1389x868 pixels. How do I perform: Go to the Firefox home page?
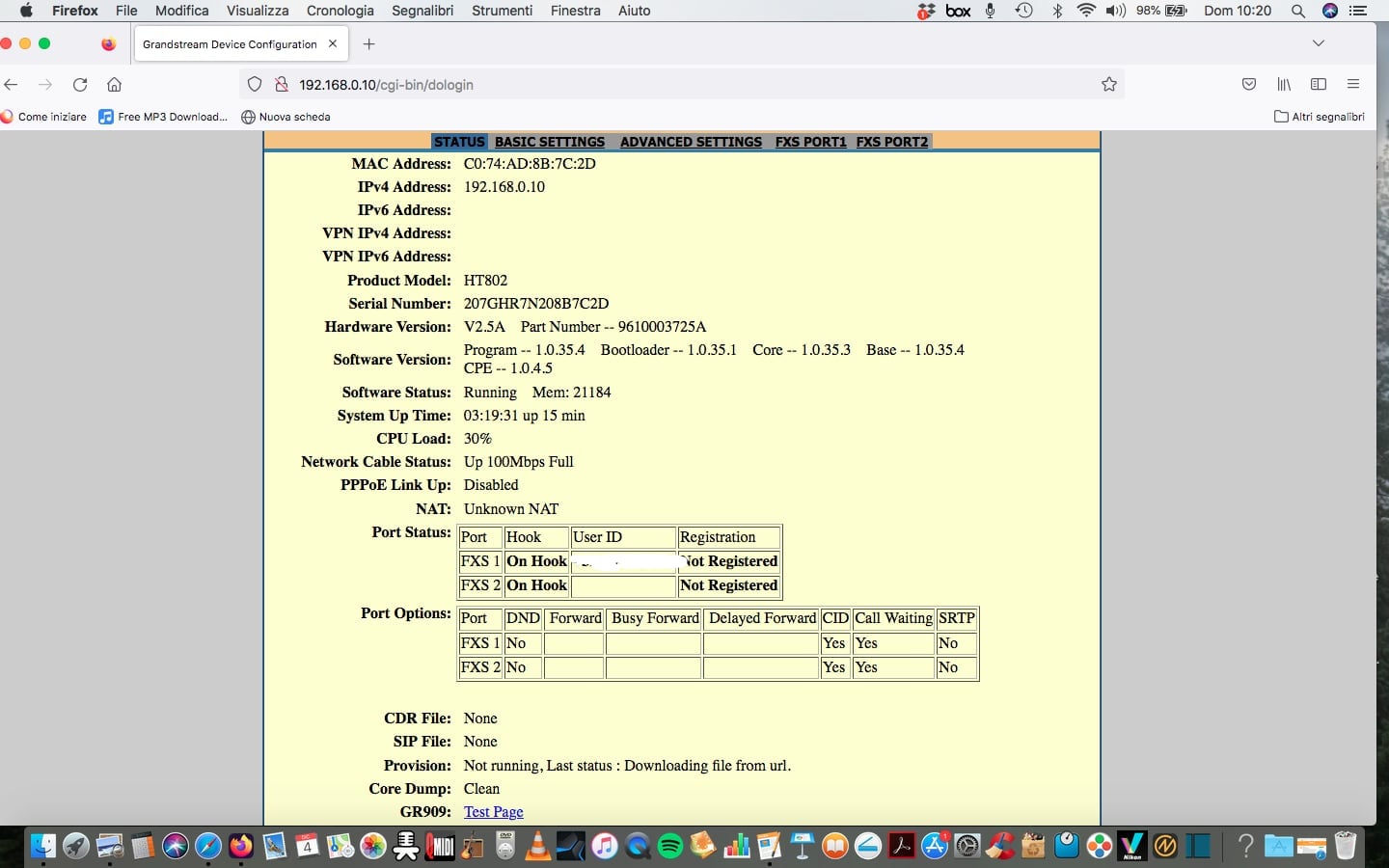click(x=114, y=85)
